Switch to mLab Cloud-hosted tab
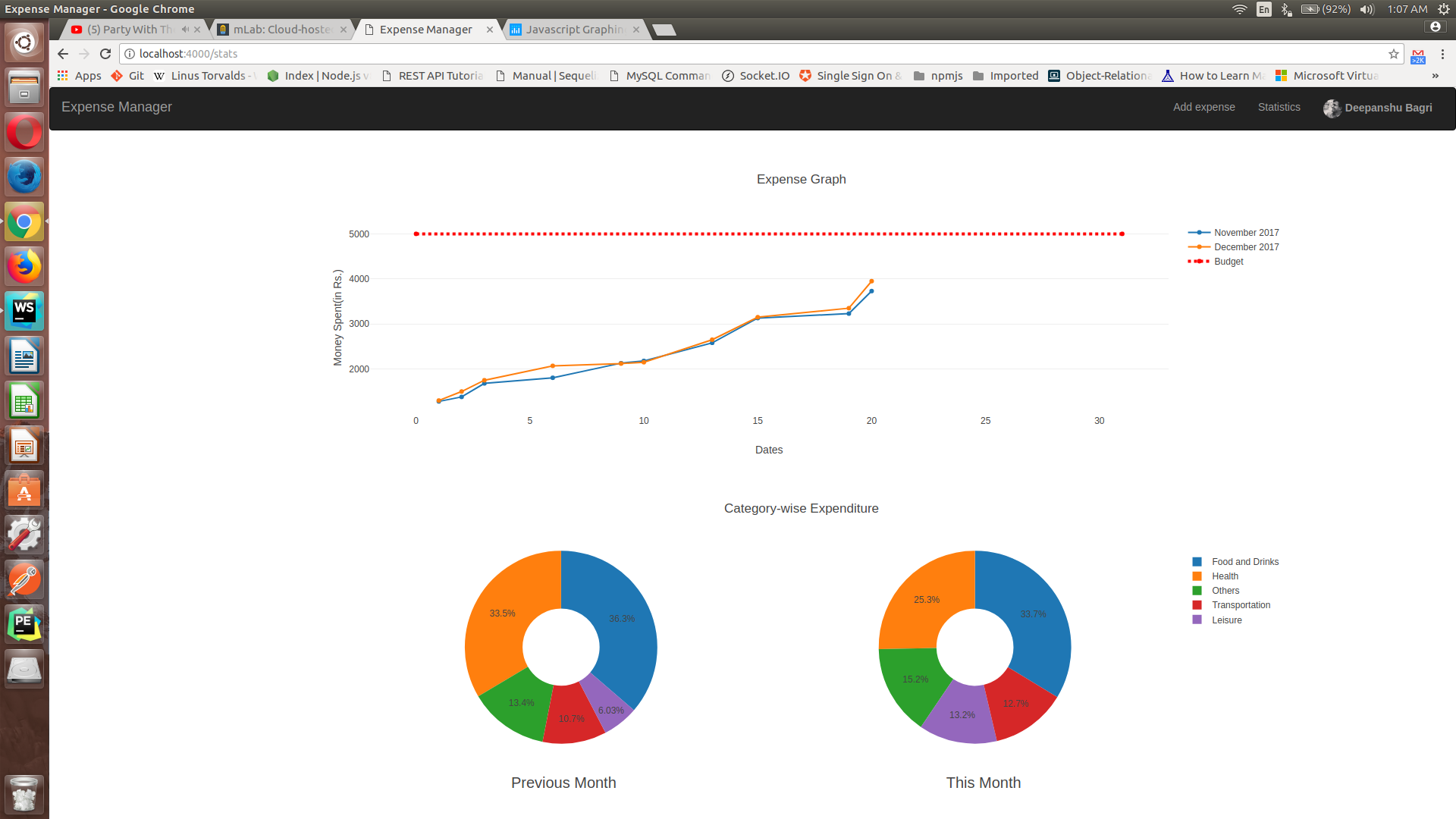The image size is (1456, 819). coord(281,30)
